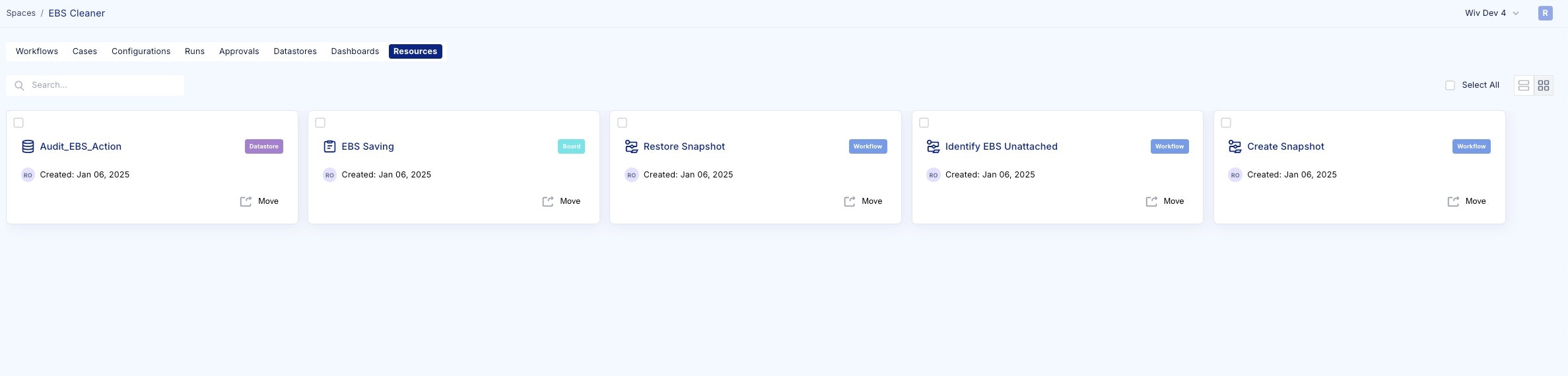This screenshot has height=376, width=1568.
Task: Click the move arrow icon on Create Snapshot card
Action: pos(1453,201)
